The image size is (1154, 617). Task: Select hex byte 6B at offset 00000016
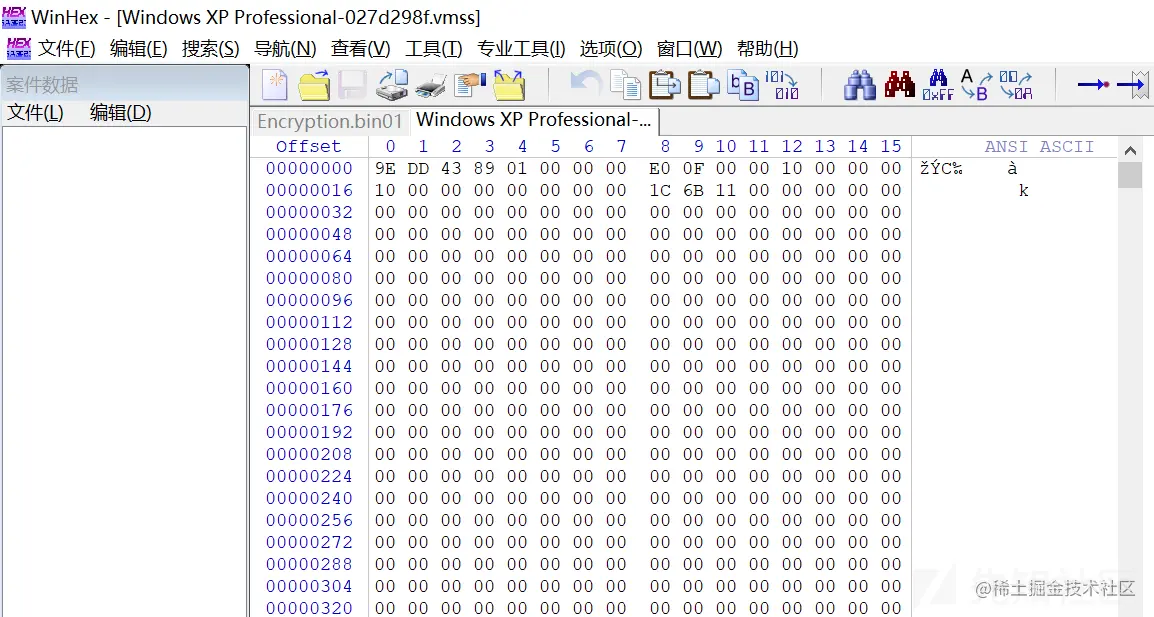pyautogui.click(x=693, y=191)
